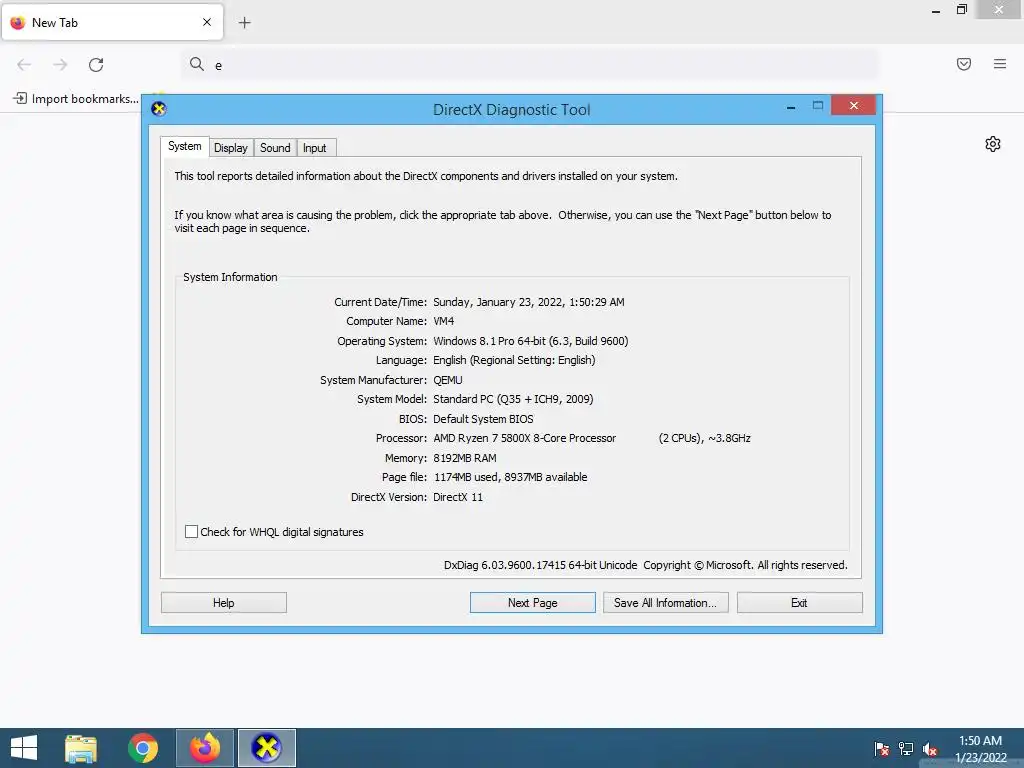Click the network tray icon
Image resolution: width=1024 pixels, height=768 pixels.
tap(906, 749)
